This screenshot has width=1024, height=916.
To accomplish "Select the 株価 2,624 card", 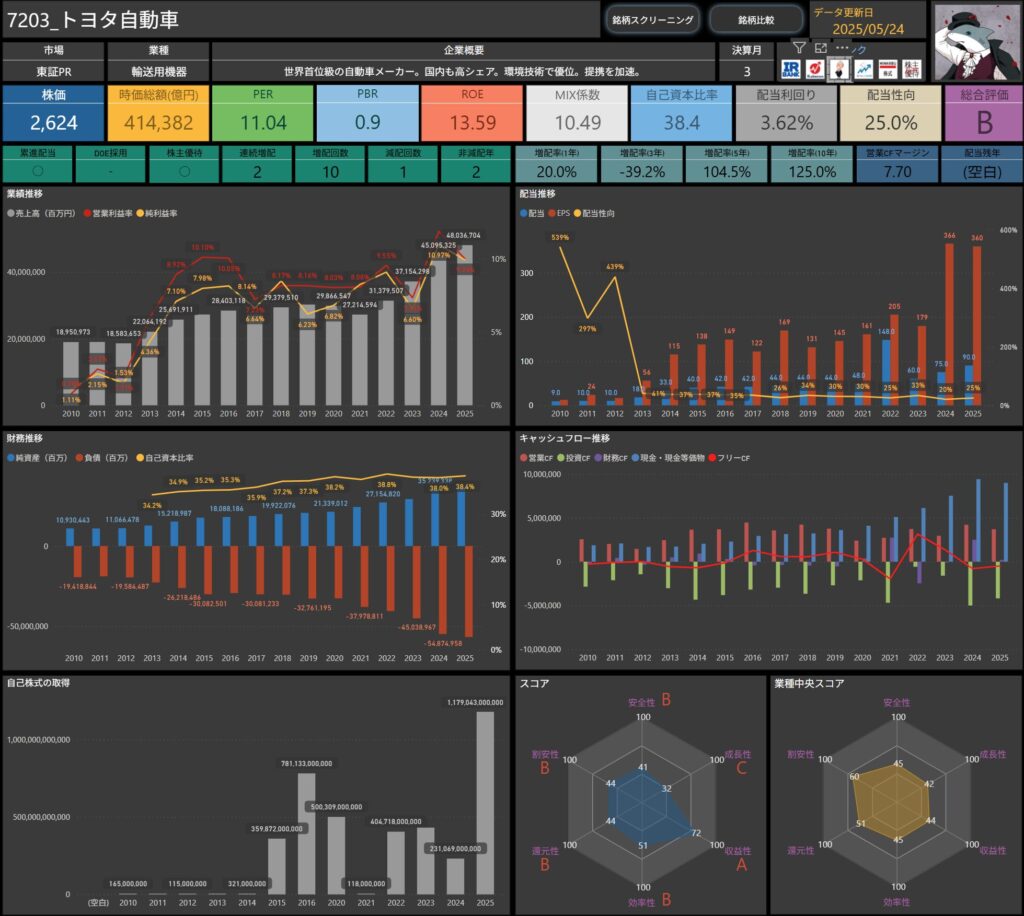I will coord(54,113).
